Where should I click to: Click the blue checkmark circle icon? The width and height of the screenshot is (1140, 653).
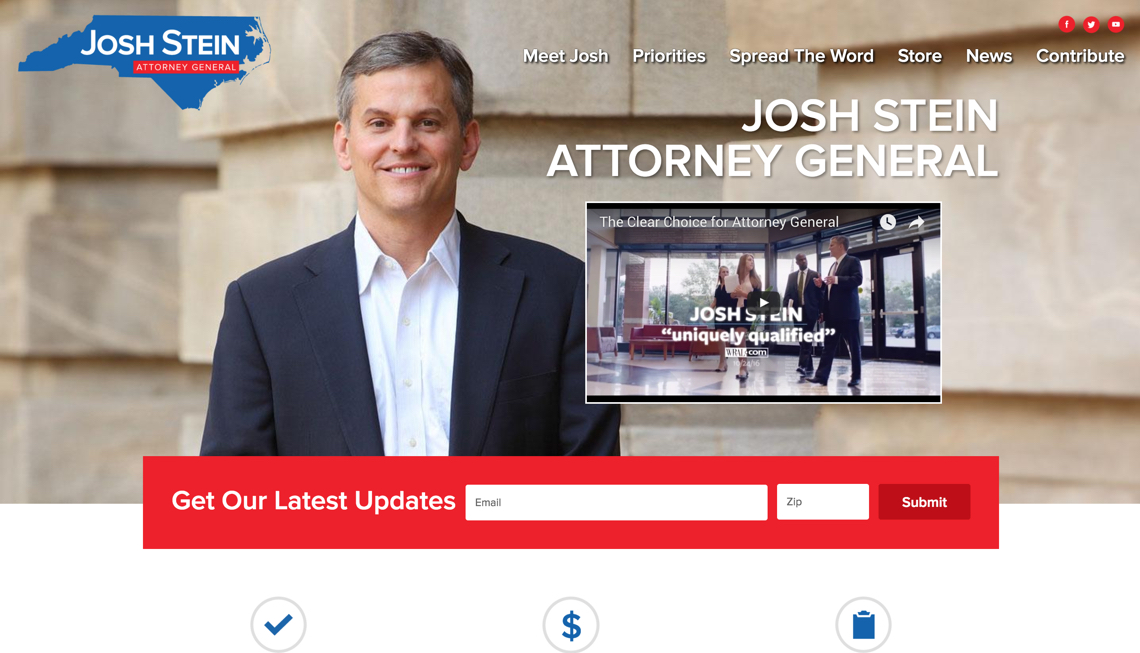click(x=278, y=625)
